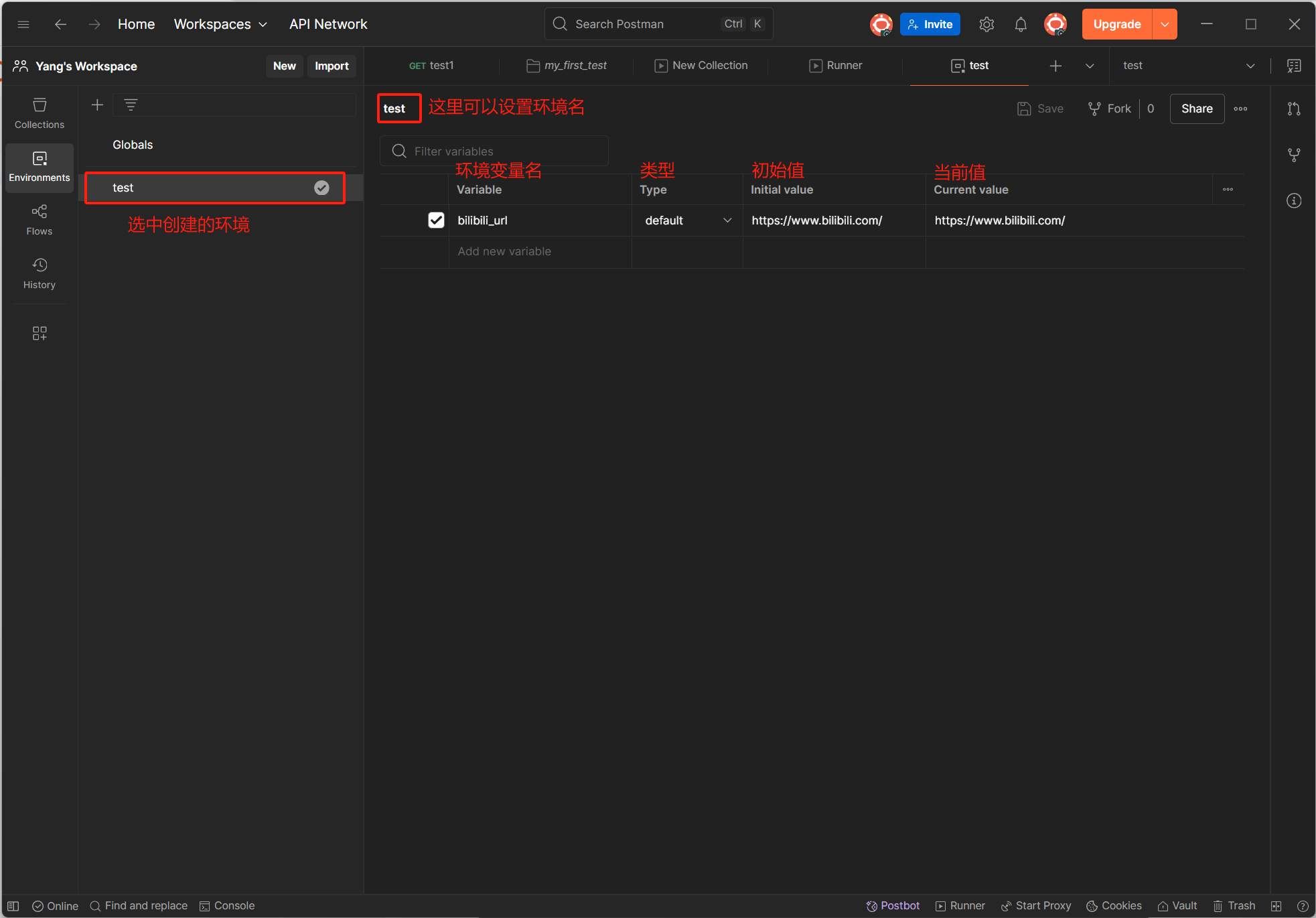
Task: Go to Home in top navigation
Action: (136, 24)
